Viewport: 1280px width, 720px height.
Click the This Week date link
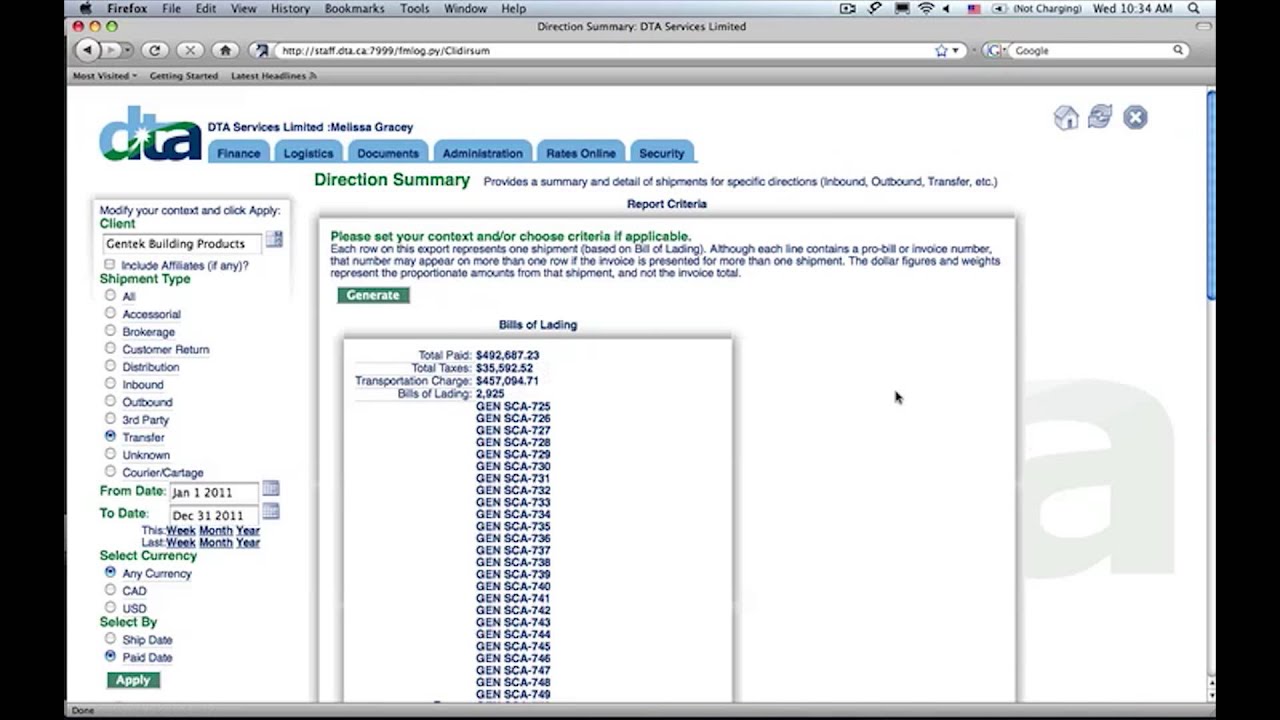coord(181,530)
